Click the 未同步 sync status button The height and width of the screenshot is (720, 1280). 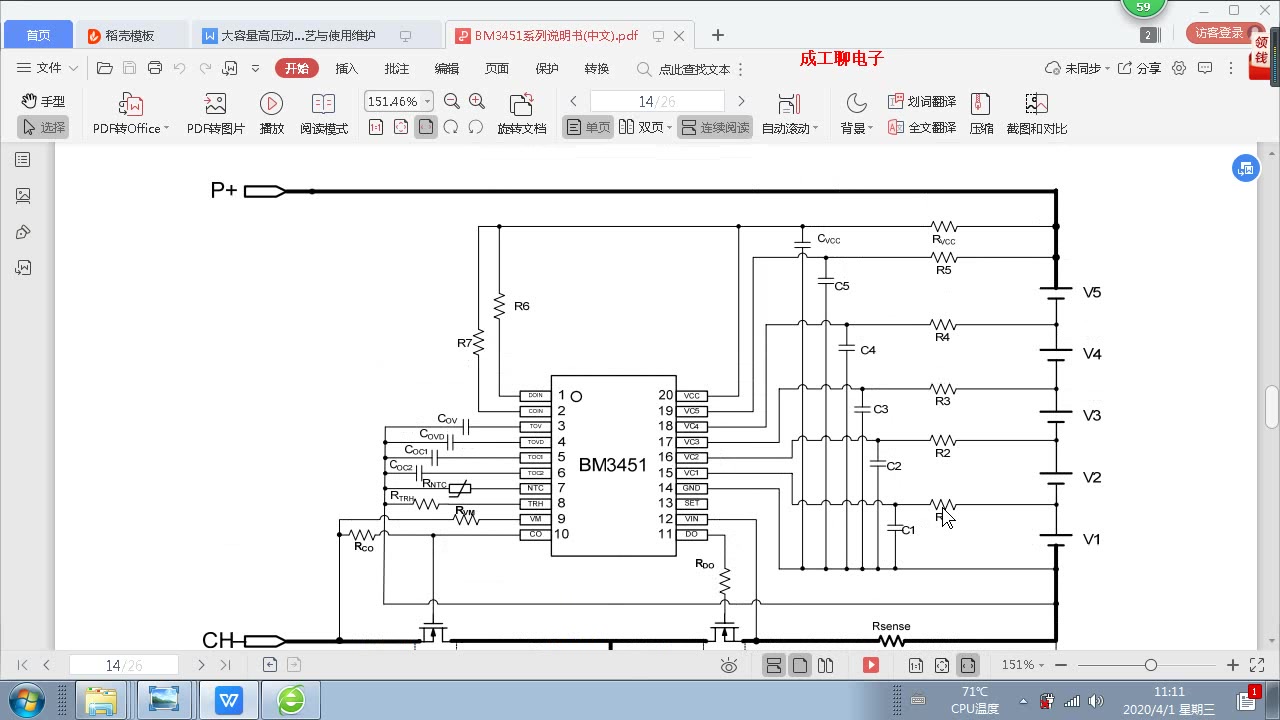[1078, 68]
